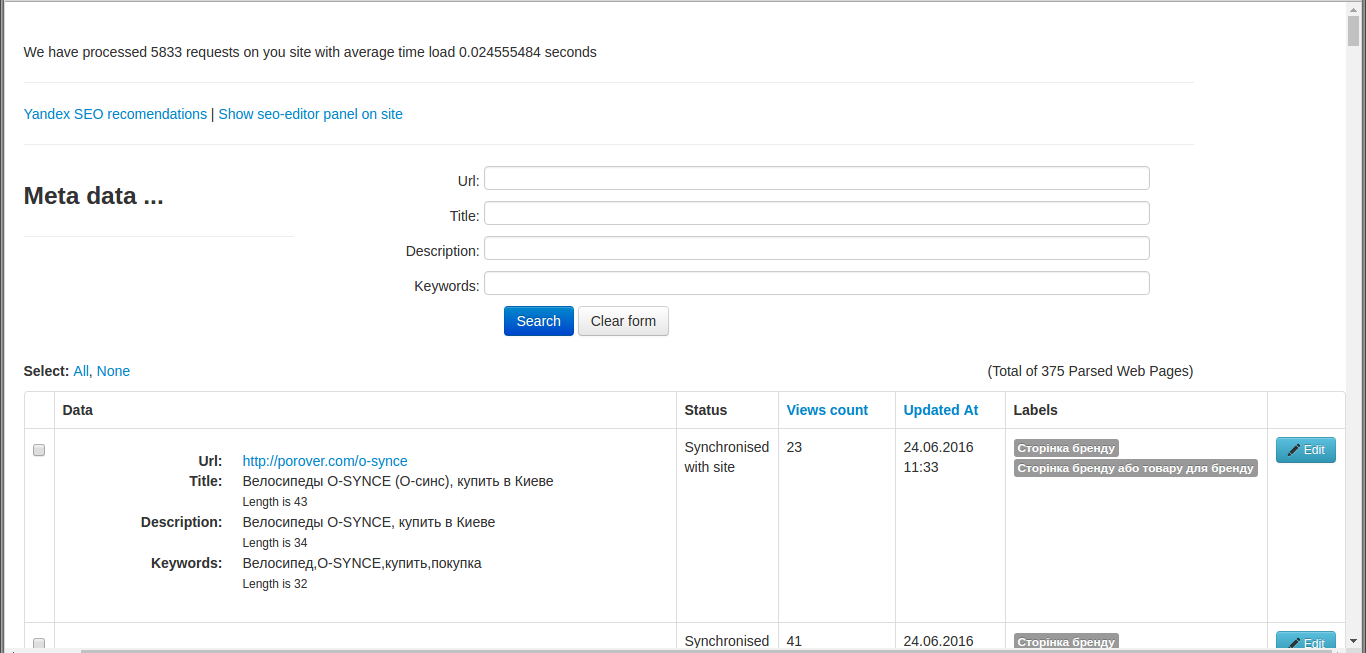Screen dimensions: 1366x653
Task: Click inside the Description search field
Action: coord(816,248)
